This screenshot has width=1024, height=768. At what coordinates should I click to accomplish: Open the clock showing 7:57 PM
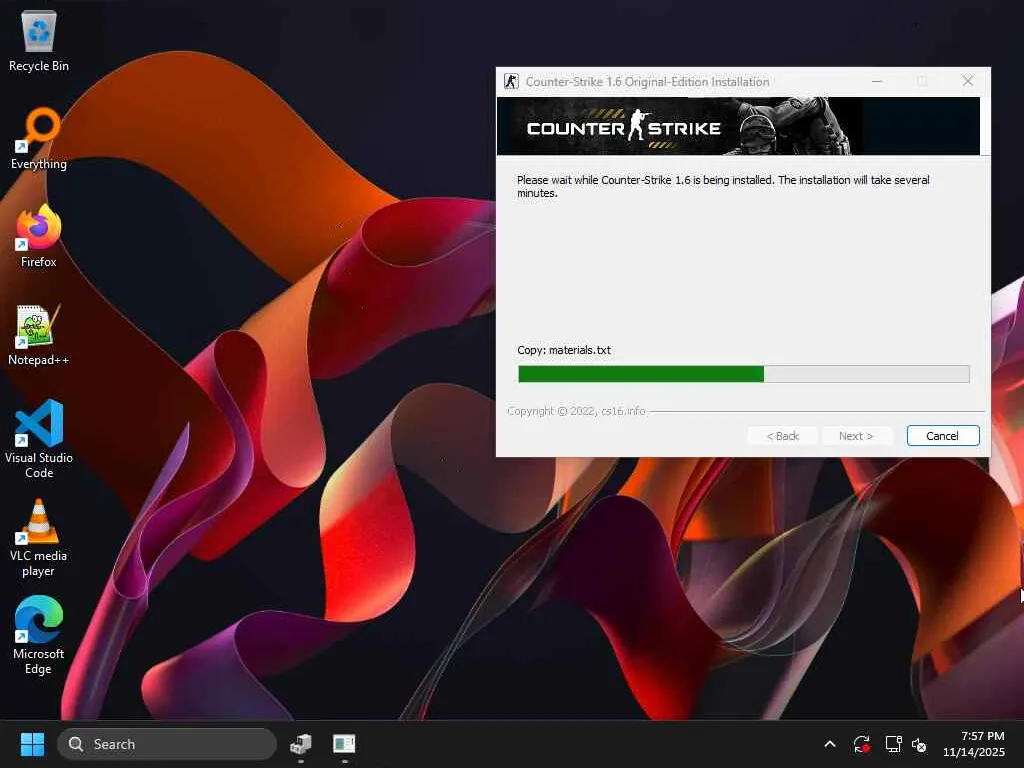[x=973, y=744]
